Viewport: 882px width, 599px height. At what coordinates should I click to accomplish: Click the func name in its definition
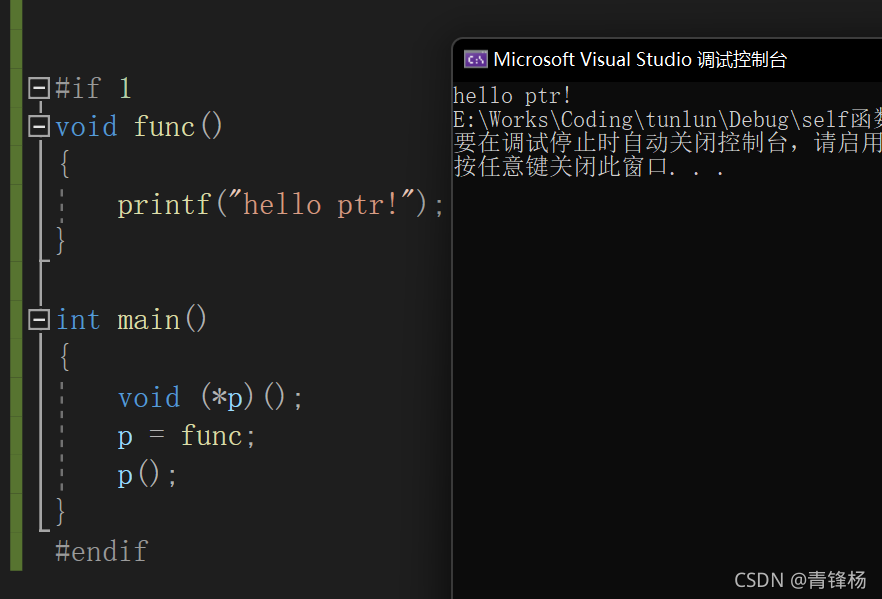click(164, 126)
